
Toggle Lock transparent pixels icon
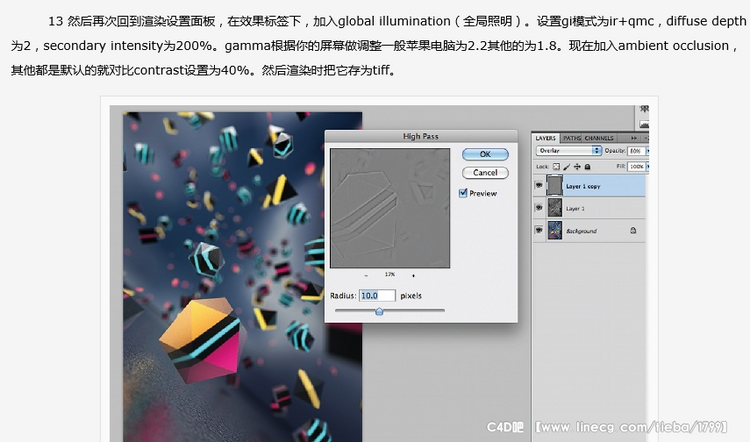(556, 166)
